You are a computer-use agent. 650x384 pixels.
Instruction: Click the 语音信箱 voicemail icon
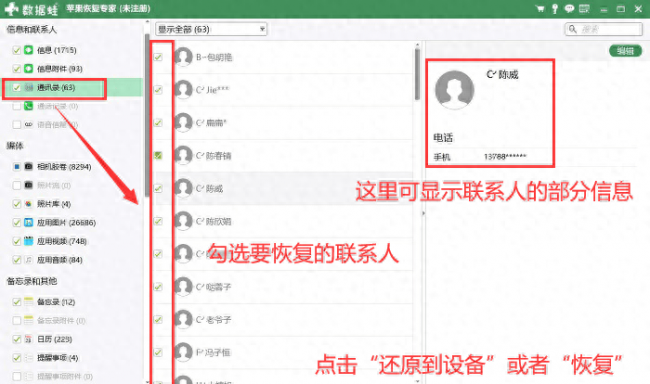28,124
